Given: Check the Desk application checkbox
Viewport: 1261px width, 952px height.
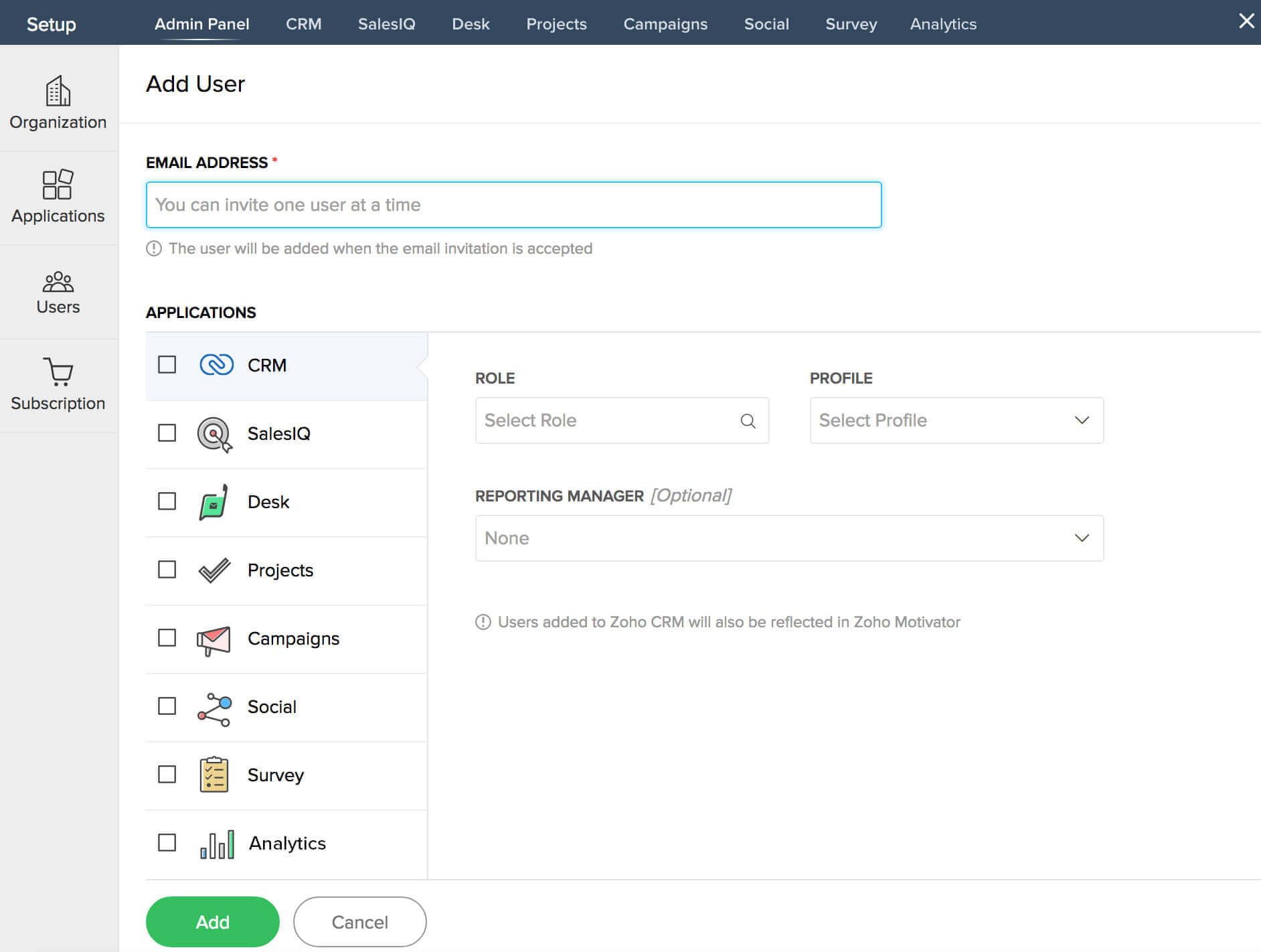Looking at the screenshot, I should [x=167, y=501].
